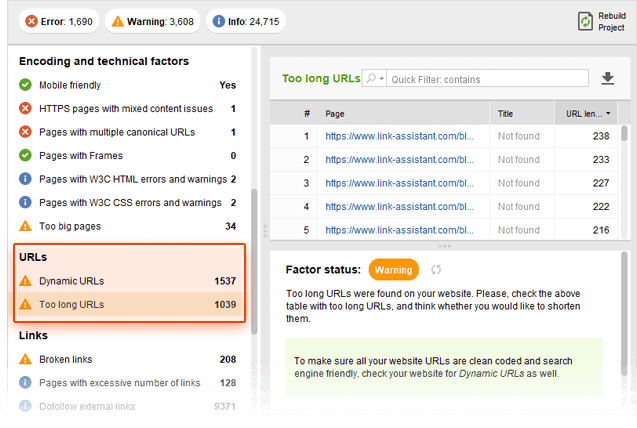The height and width of the screenshot is (428, 637).
Task: Toggle the Info: 24,715 filter pill
Action: (246, 20)
